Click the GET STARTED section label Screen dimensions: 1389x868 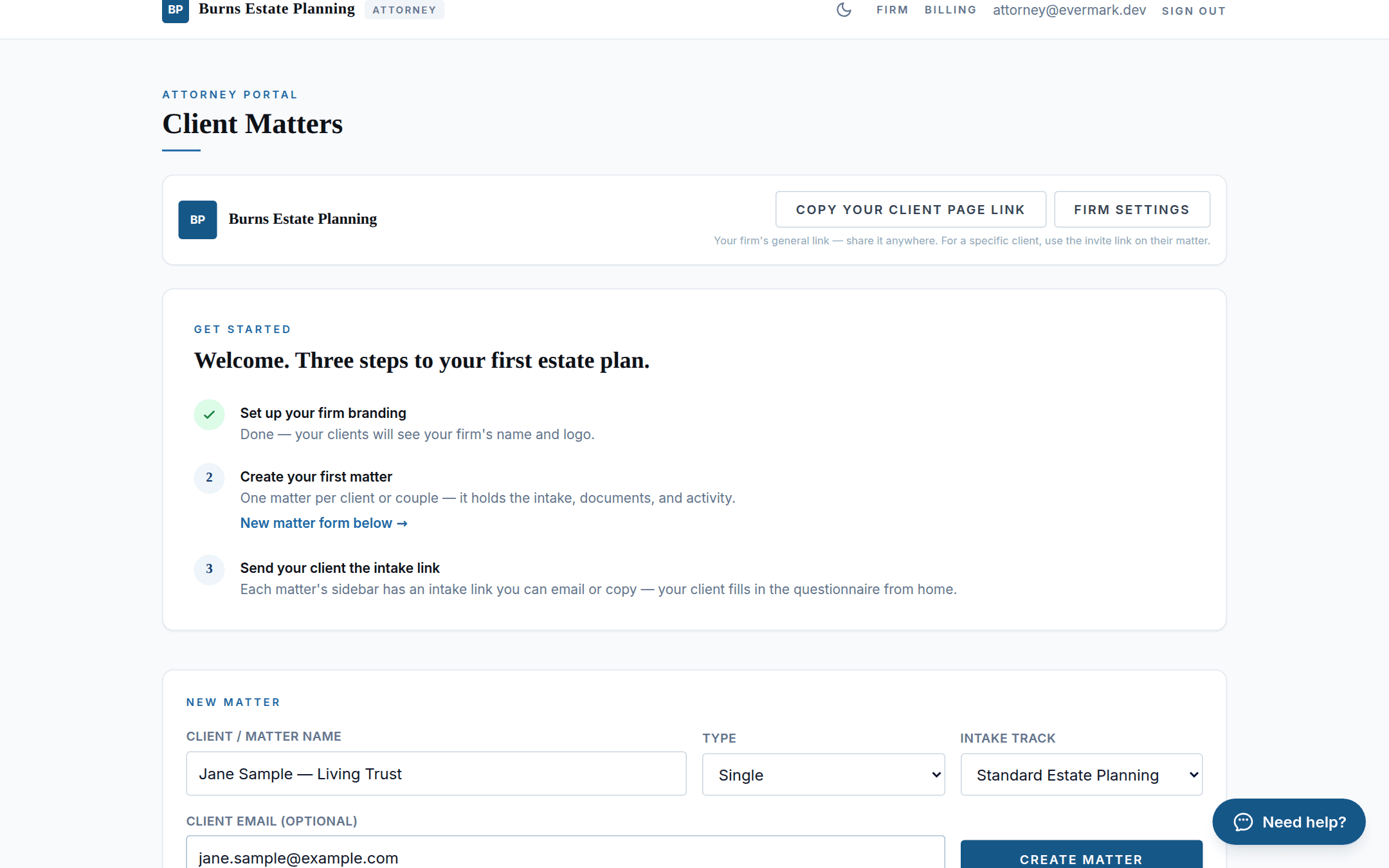(242, 330)
